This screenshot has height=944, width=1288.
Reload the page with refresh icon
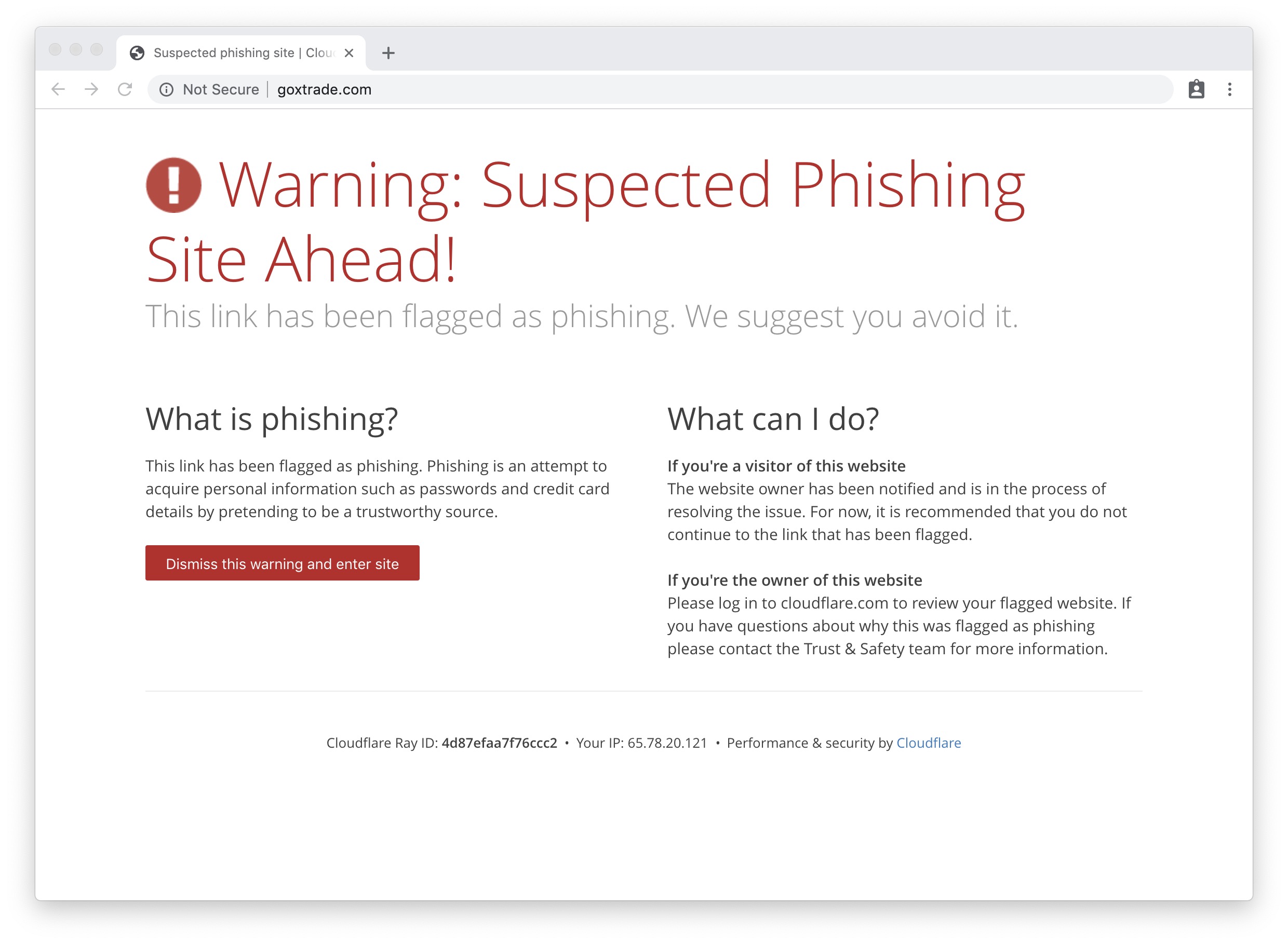click(x=125, y=89)
